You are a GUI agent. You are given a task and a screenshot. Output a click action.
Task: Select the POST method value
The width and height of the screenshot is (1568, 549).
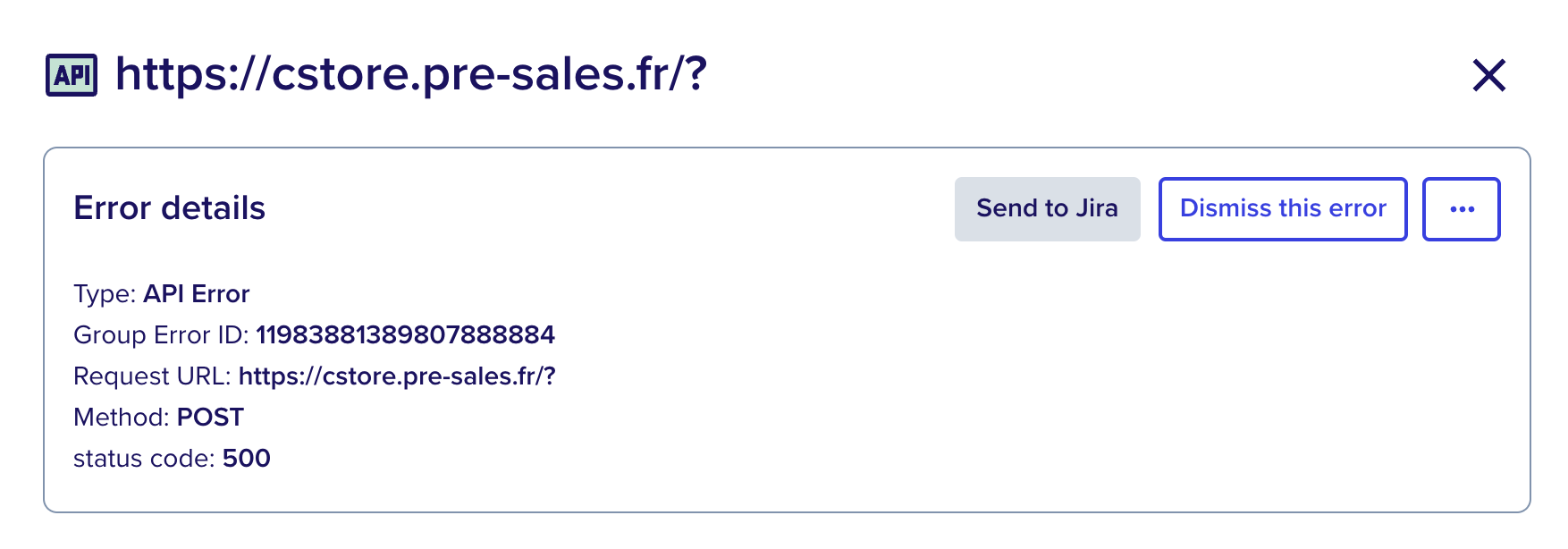point(210,418)
